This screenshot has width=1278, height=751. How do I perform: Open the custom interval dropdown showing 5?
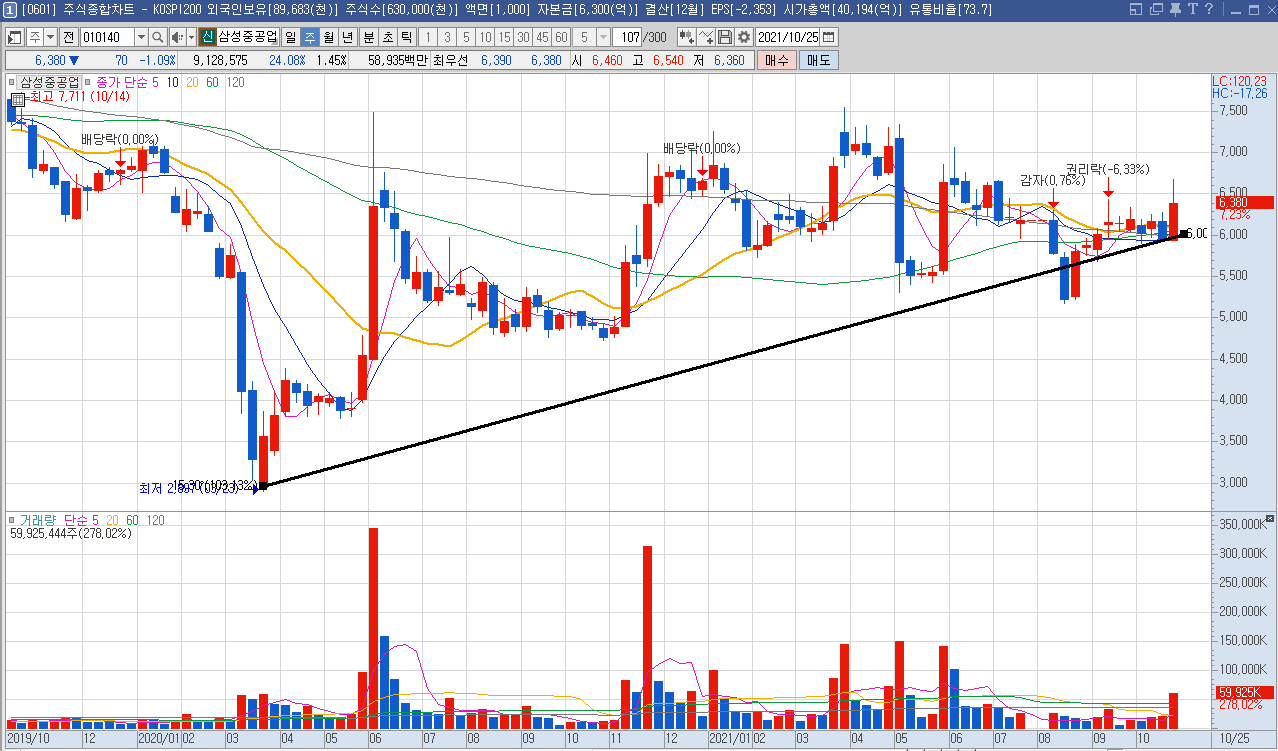(x=603, y=37)
